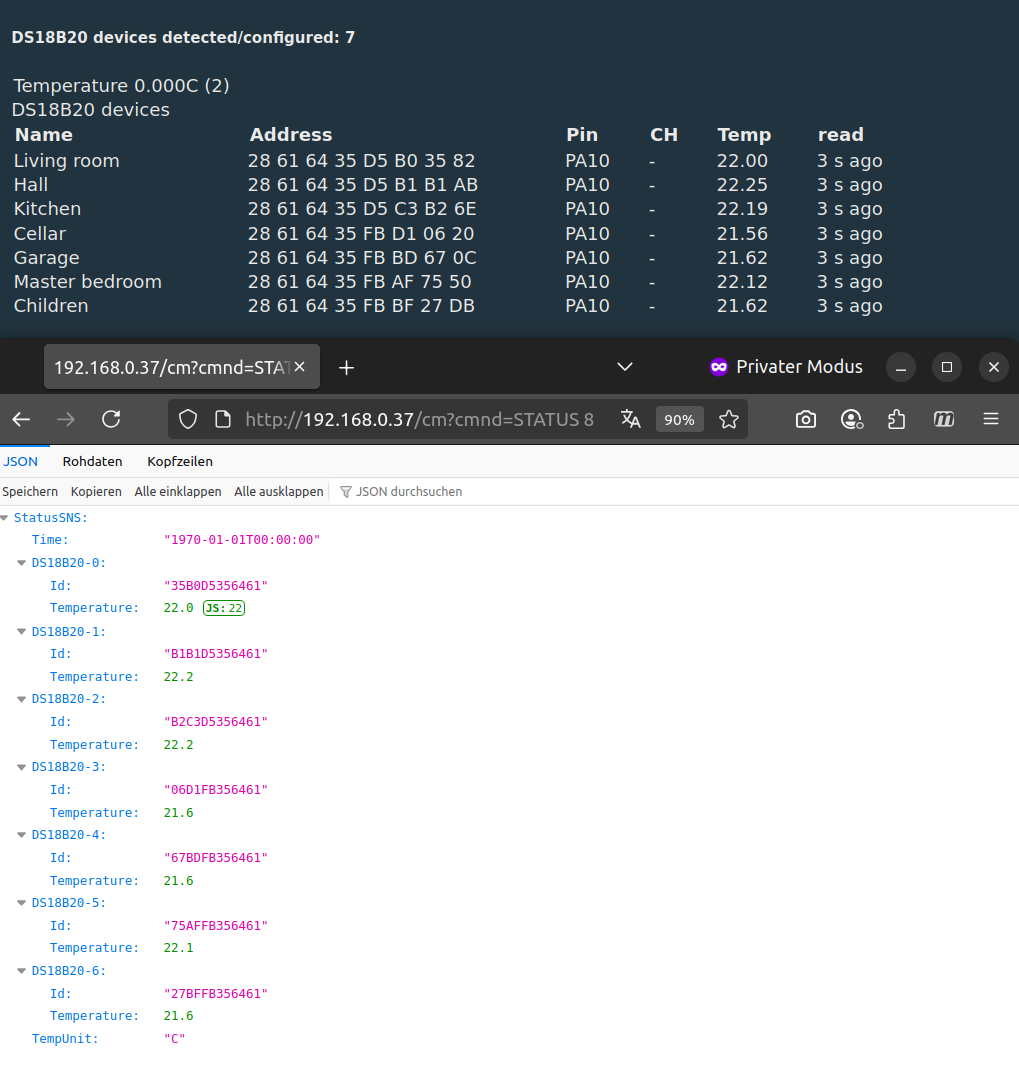Collapse the DS18B20-2 node
The image size is (1019, 1065).
[22, 699]
